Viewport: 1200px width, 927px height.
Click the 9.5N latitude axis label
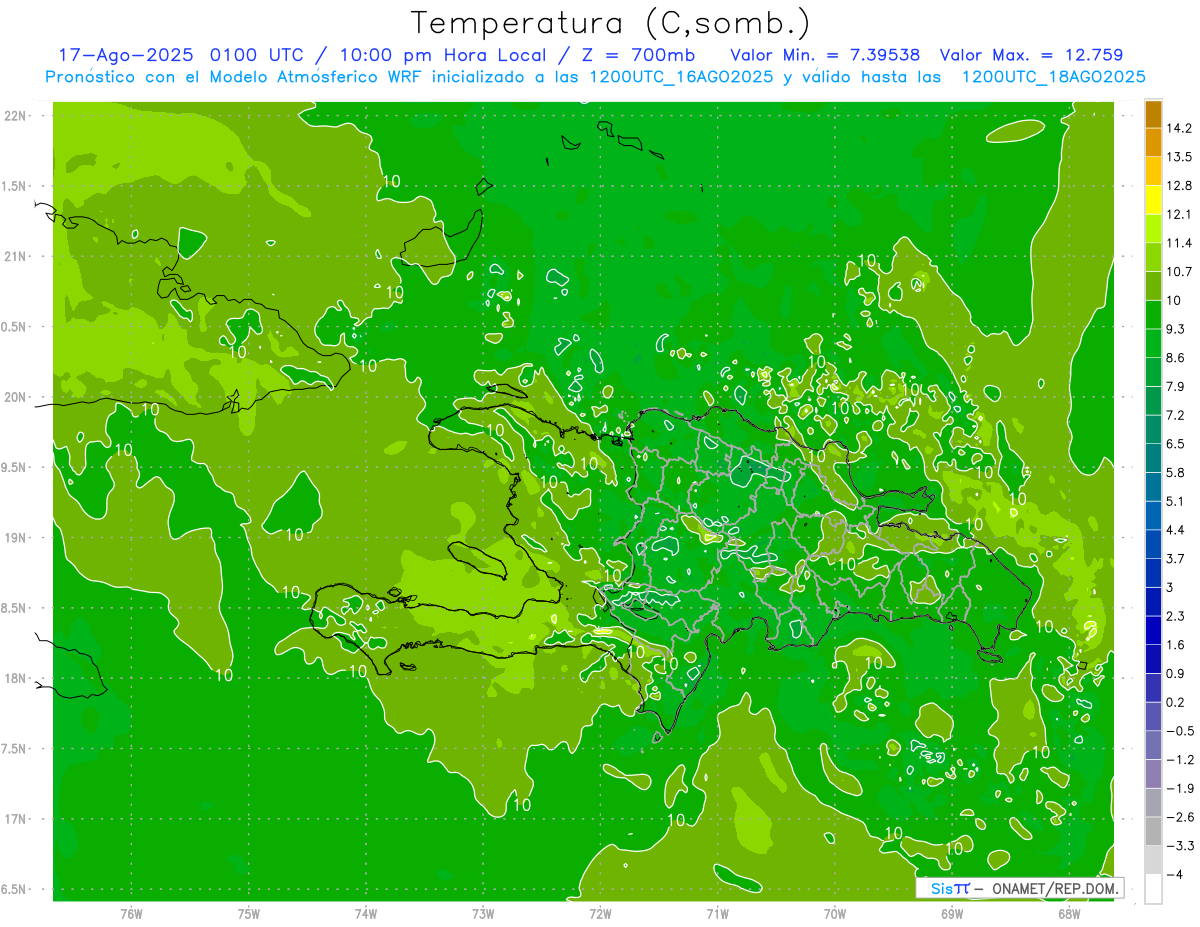(x=12, y=467)
